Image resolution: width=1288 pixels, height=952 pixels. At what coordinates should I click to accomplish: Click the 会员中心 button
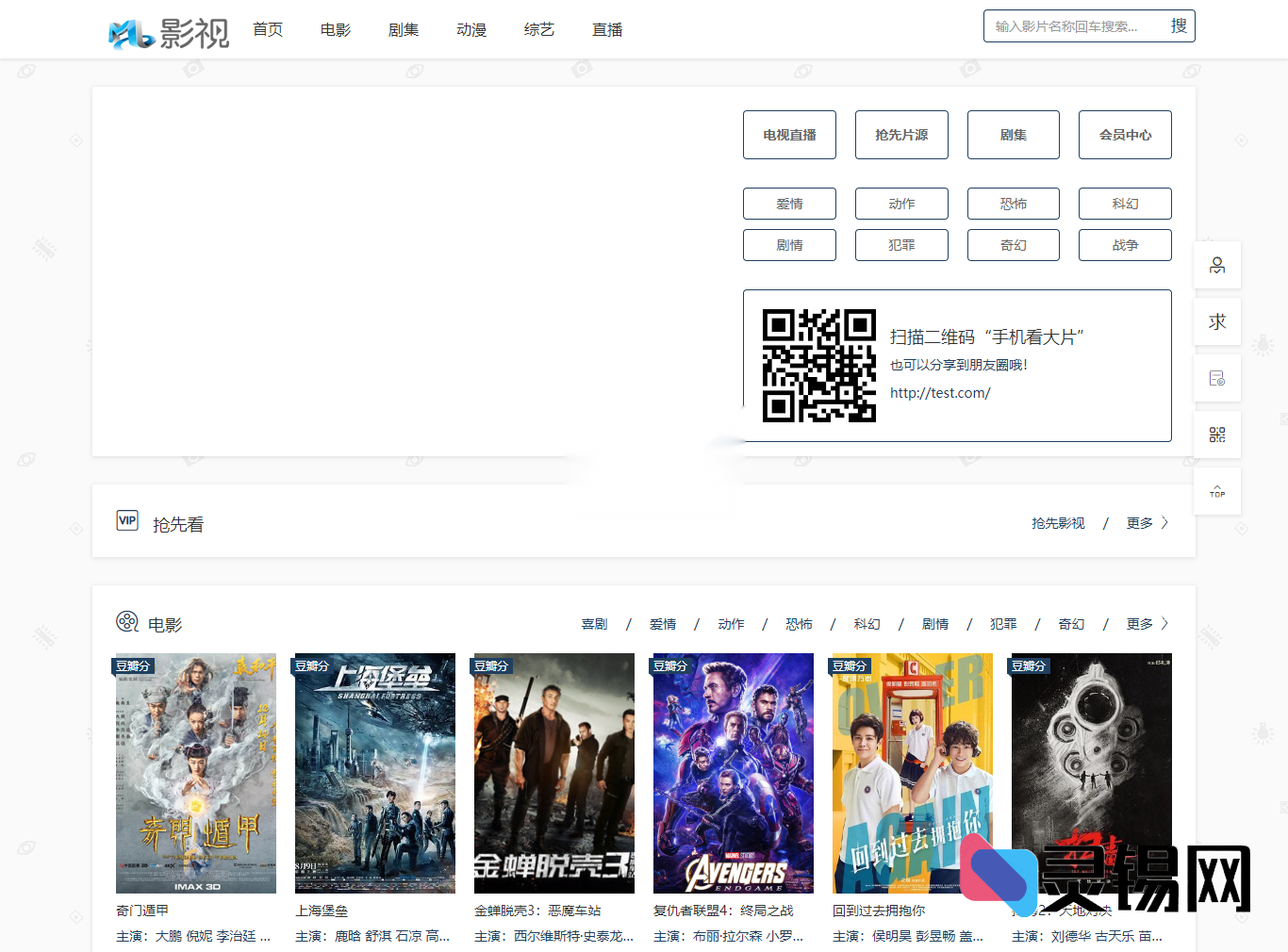pos(1125,134)
